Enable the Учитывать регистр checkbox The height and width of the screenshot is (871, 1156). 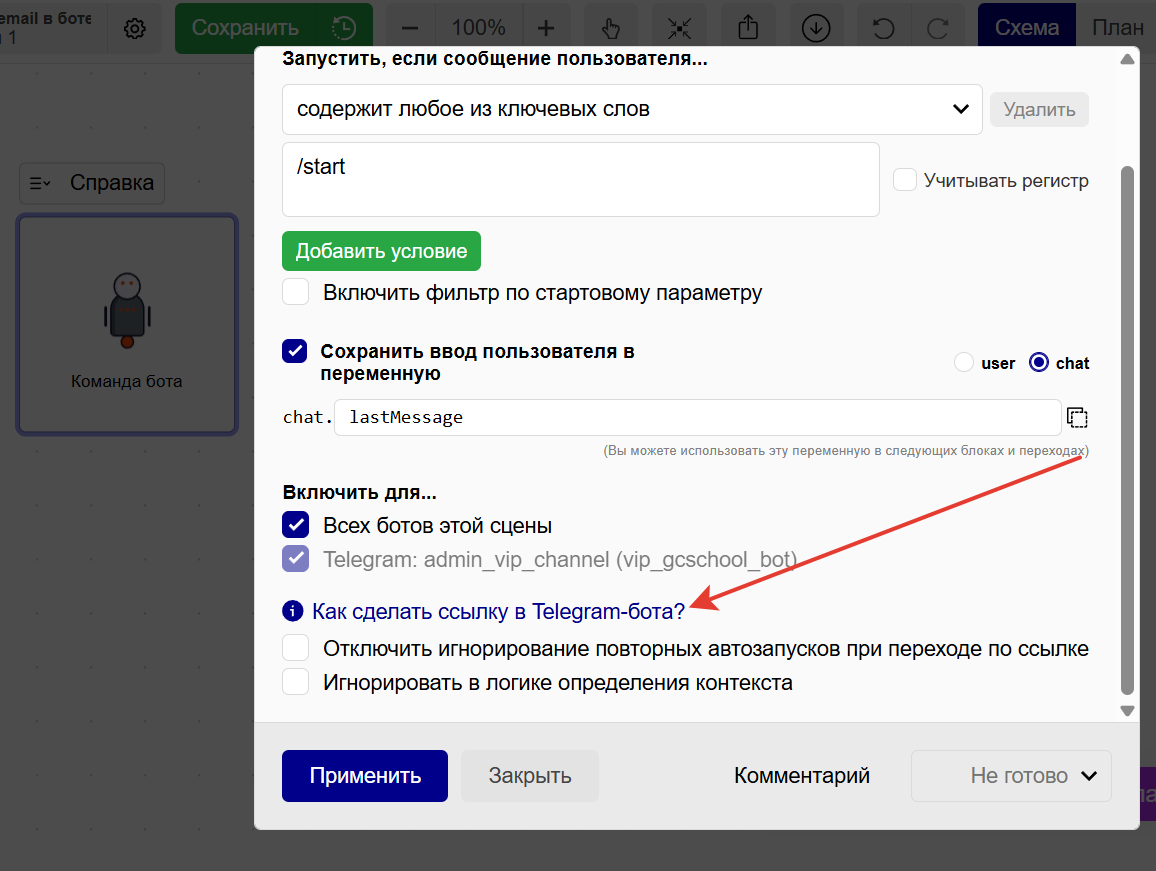point(905,179)
